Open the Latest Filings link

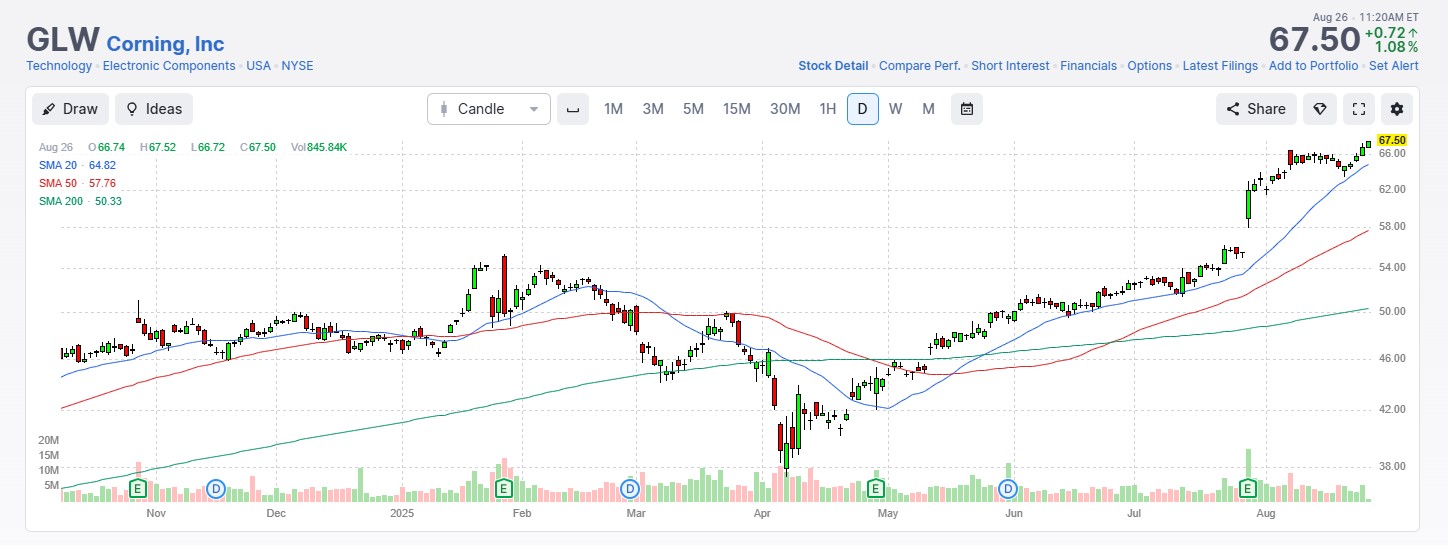1220,66
